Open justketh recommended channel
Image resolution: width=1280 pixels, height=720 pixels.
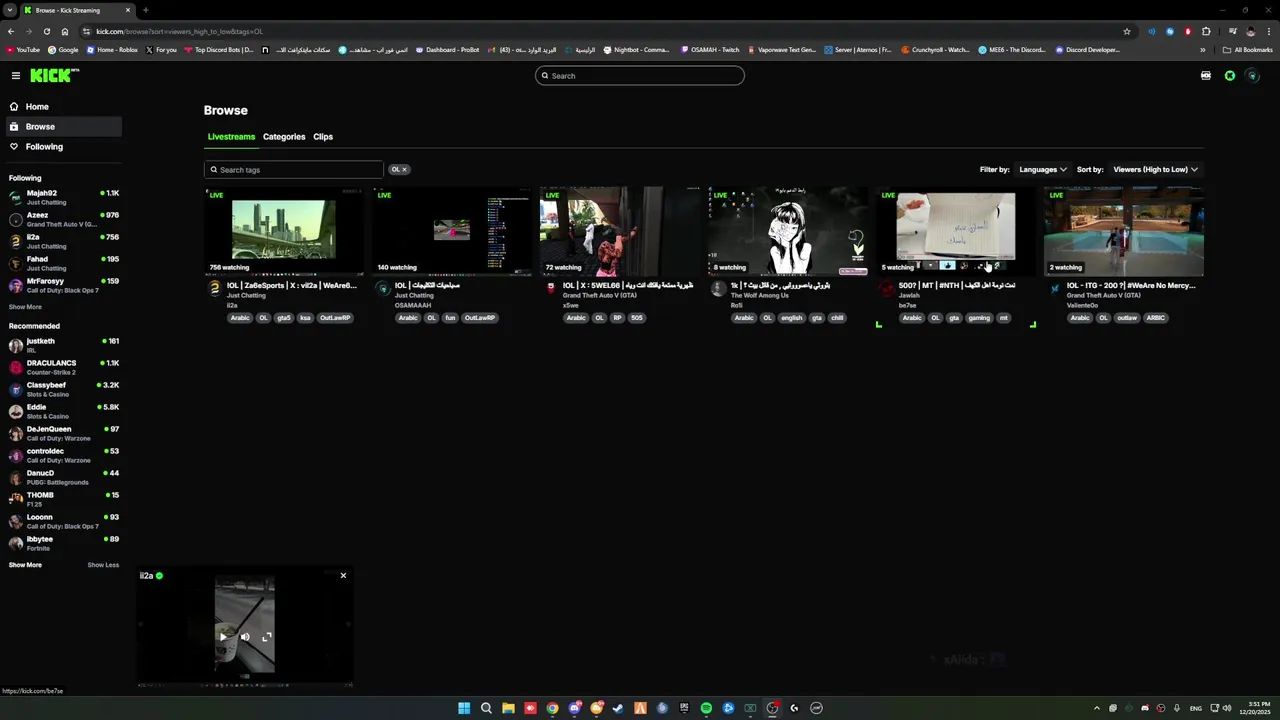[x=64, y=345]
